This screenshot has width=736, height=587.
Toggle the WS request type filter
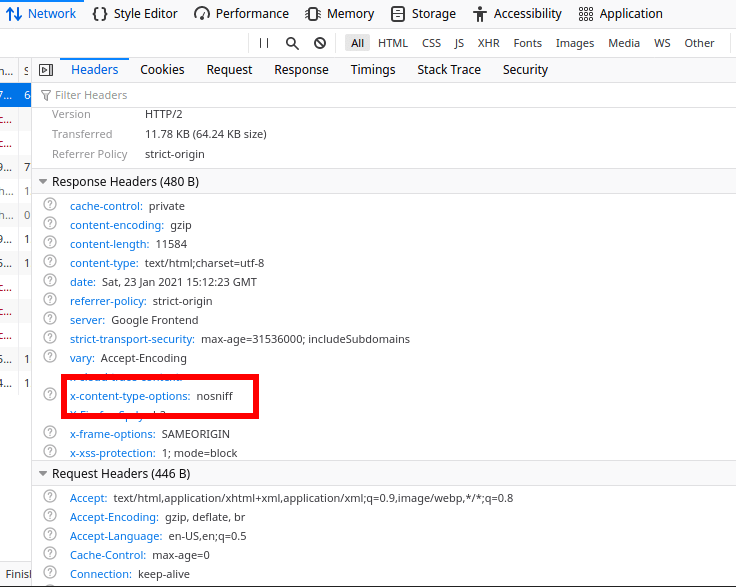(662, 43)
